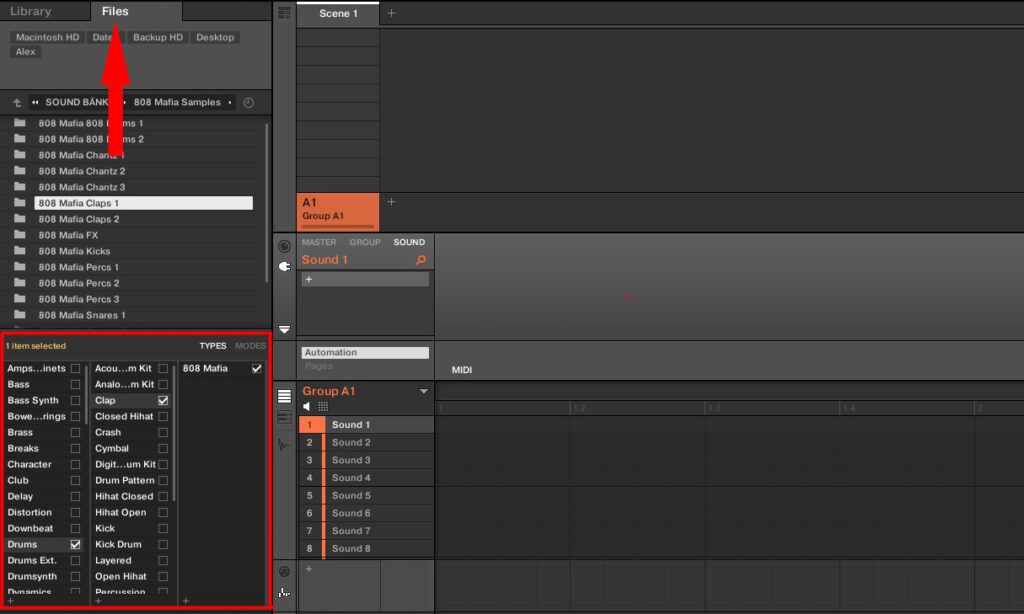Click SOUND BANK breadcrumb path
The width and height of the screenshot is (1024, 614).
coord(76,102)
